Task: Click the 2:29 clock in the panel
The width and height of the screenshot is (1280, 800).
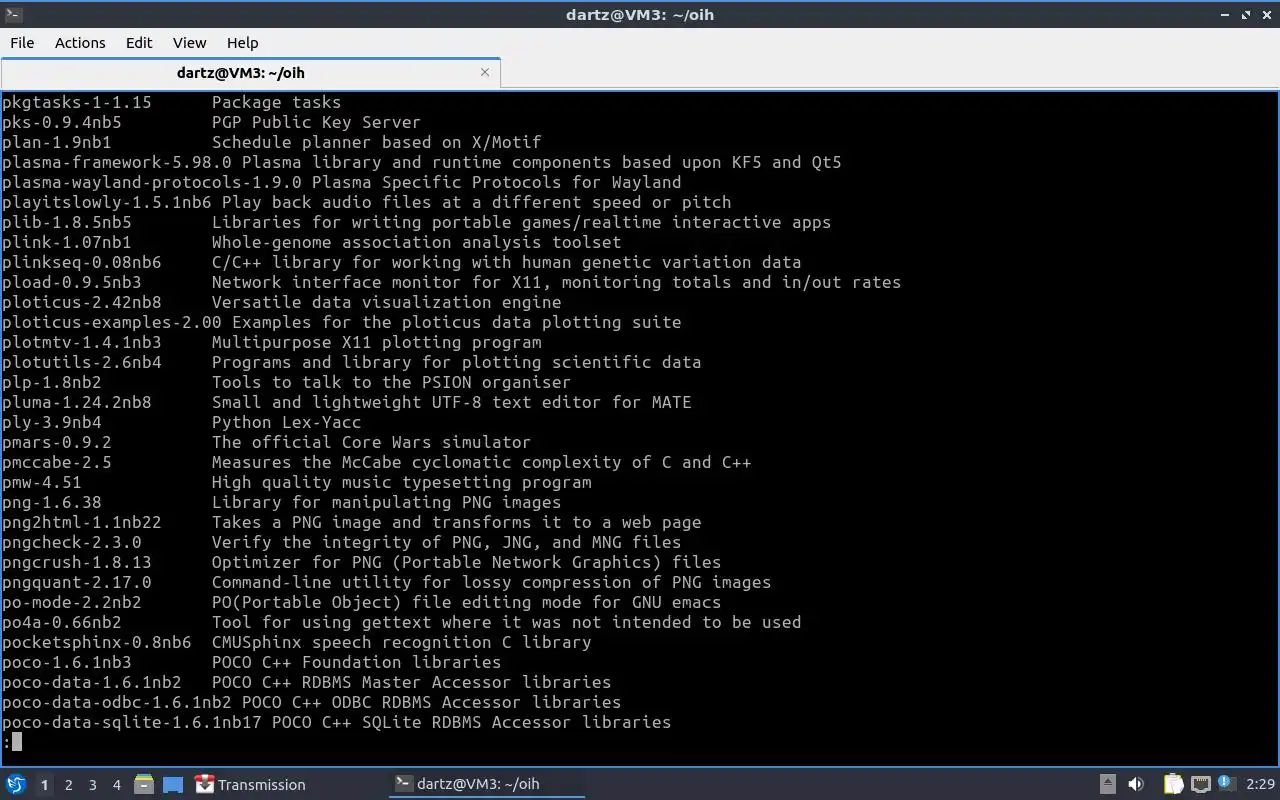Action: (x=1260, y=784)
